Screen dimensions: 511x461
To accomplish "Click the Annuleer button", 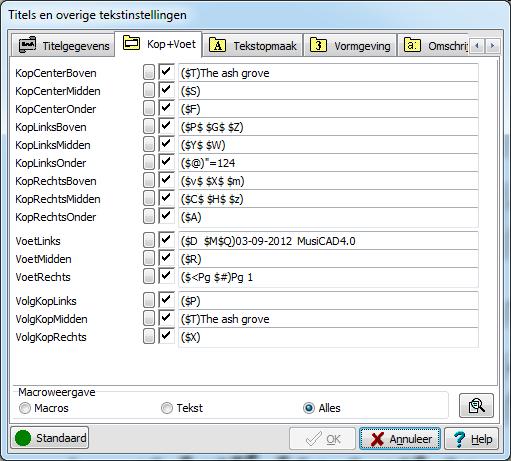I will (x=400, y=439).
